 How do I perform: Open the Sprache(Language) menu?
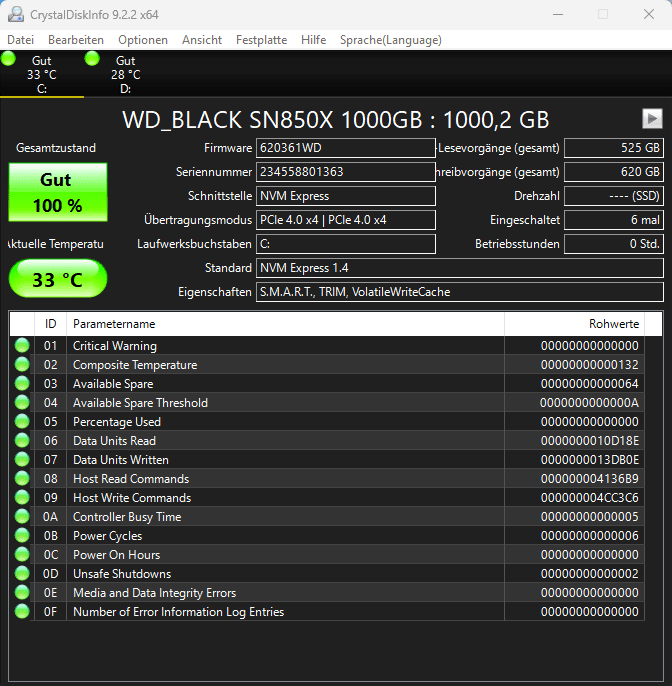click(x=391, y=40)
